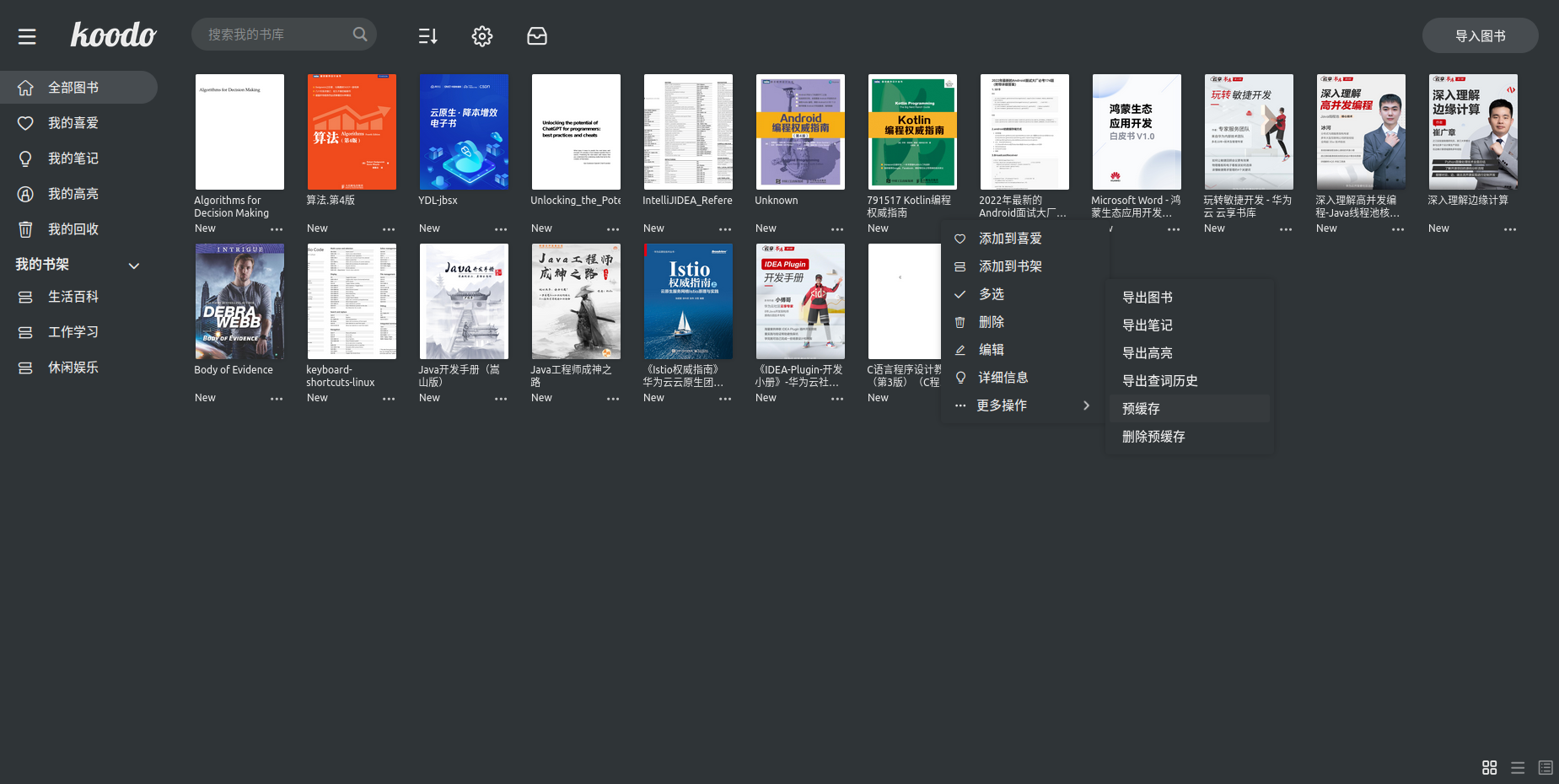The image size is (1559, 784).
Task: Select 导出笔记 in submenu
Action: click(1190, 325)
